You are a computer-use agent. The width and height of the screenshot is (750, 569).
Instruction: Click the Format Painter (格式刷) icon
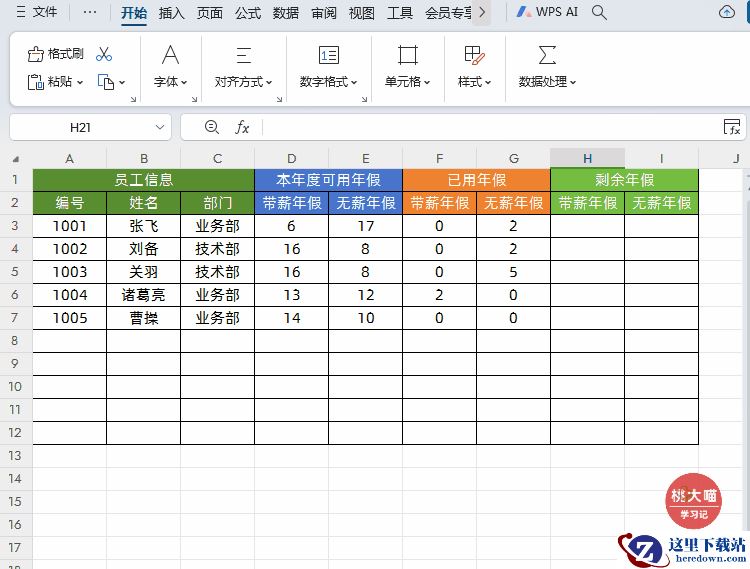36,54
